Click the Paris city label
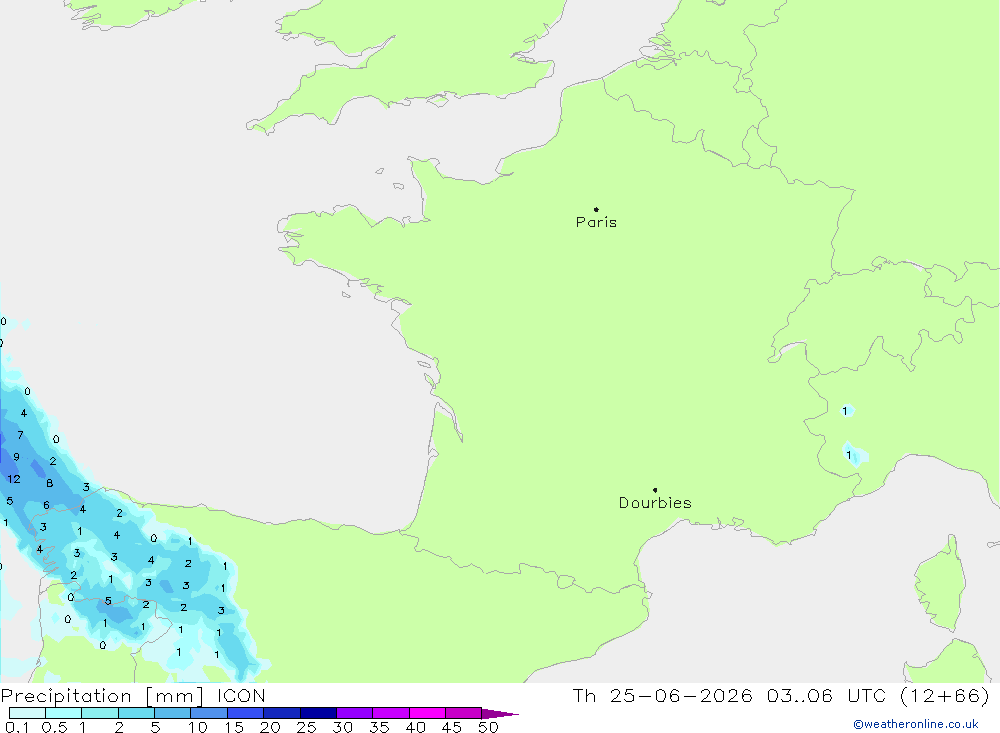Image resolution: width=1000 pixels, height=733 pixels. (596, 222)
